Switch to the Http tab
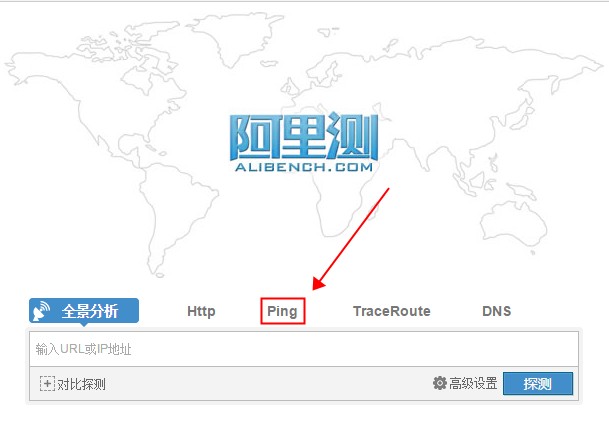609x429 pixels. tap(201, 311)
